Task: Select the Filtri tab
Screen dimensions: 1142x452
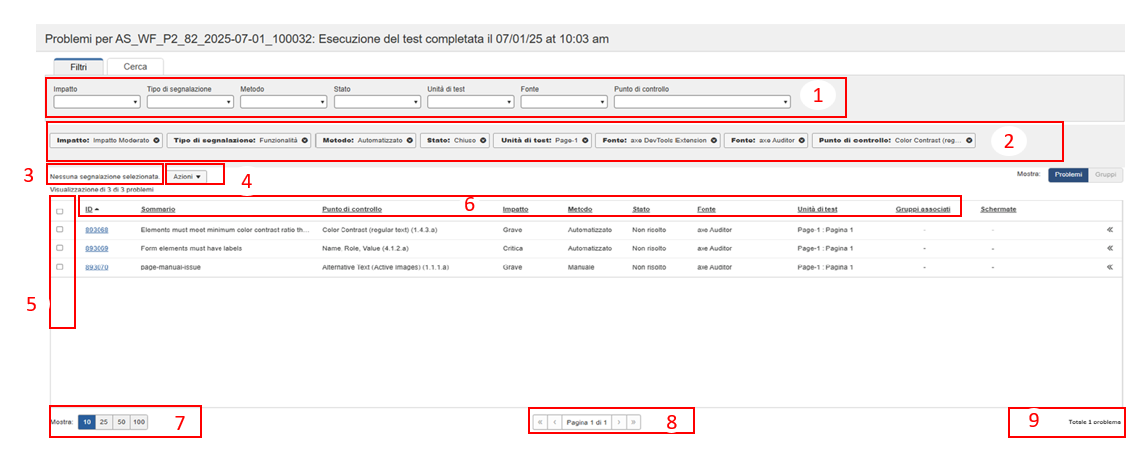Action: tap(77, 66)
